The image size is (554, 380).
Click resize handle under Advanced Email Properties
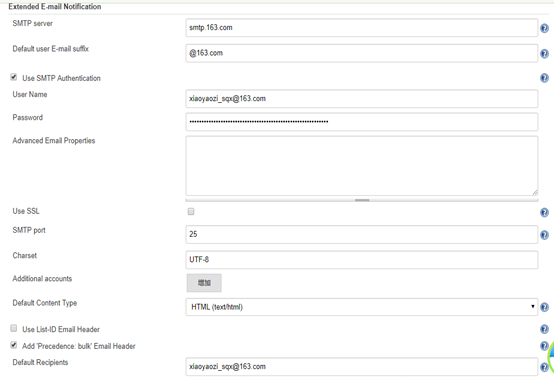(x=362, y=200)
